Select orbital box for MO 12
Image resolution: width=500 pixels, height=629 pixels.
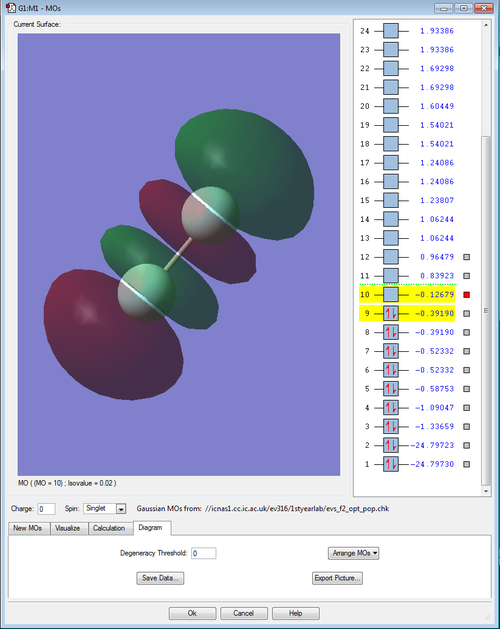point(390,257)
